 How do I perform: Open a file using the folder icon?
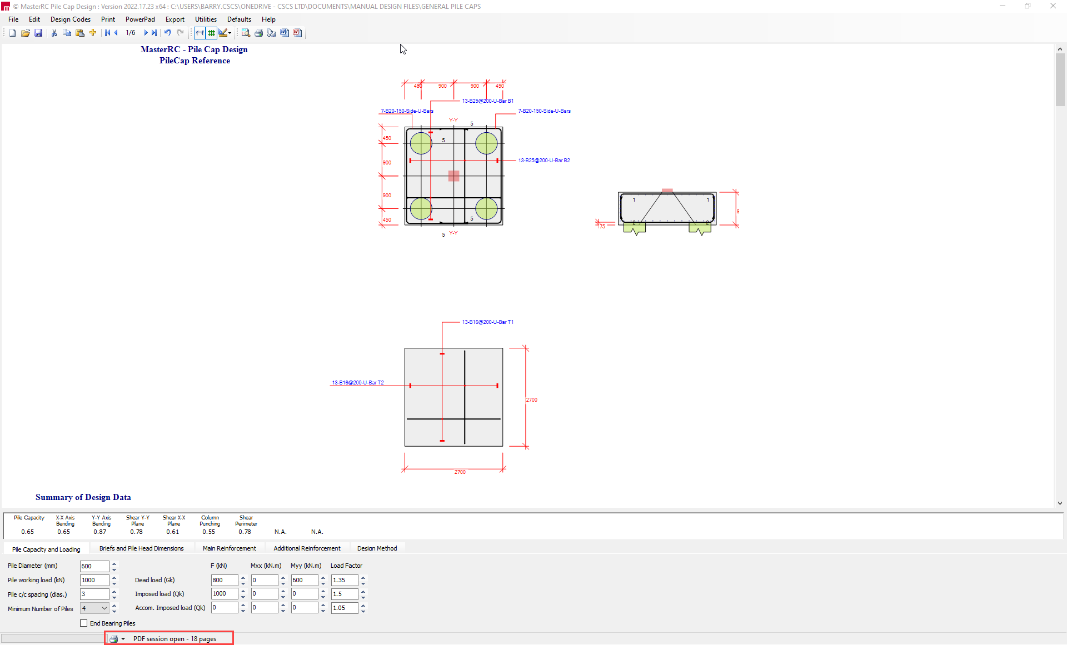pyautogui.click(x=25, y=33)
